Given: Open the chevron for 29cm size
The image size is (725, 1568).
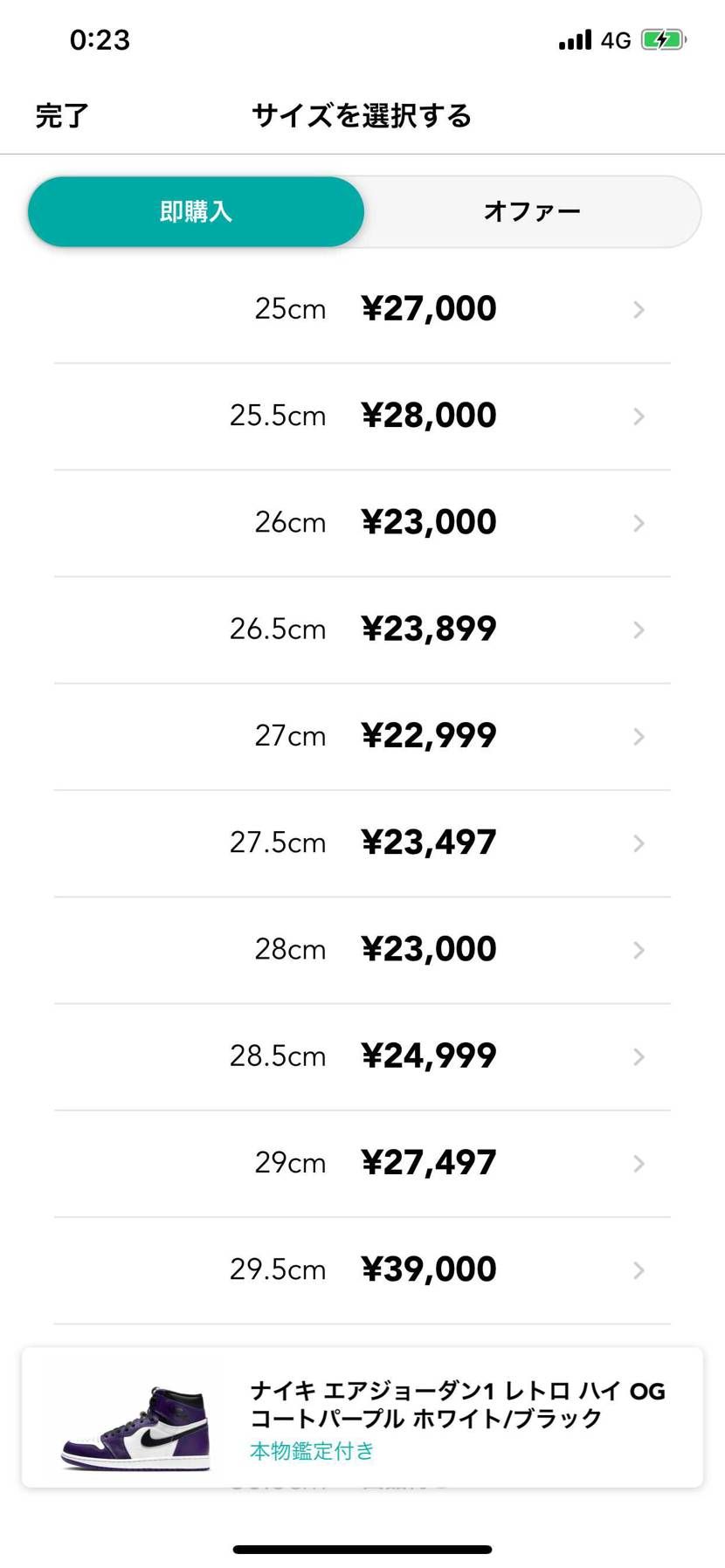Looking at the screenshot, I should click(639, 1164).
